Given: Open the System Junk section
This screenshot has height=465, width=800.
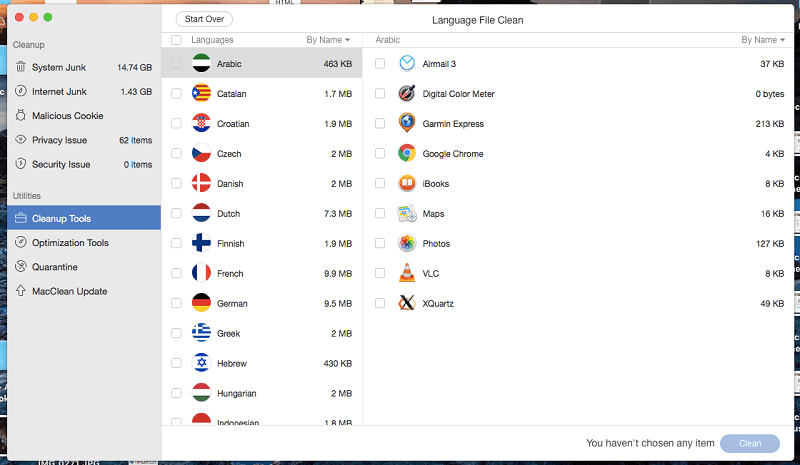Looking at the screenshot, I should point(84,67).
